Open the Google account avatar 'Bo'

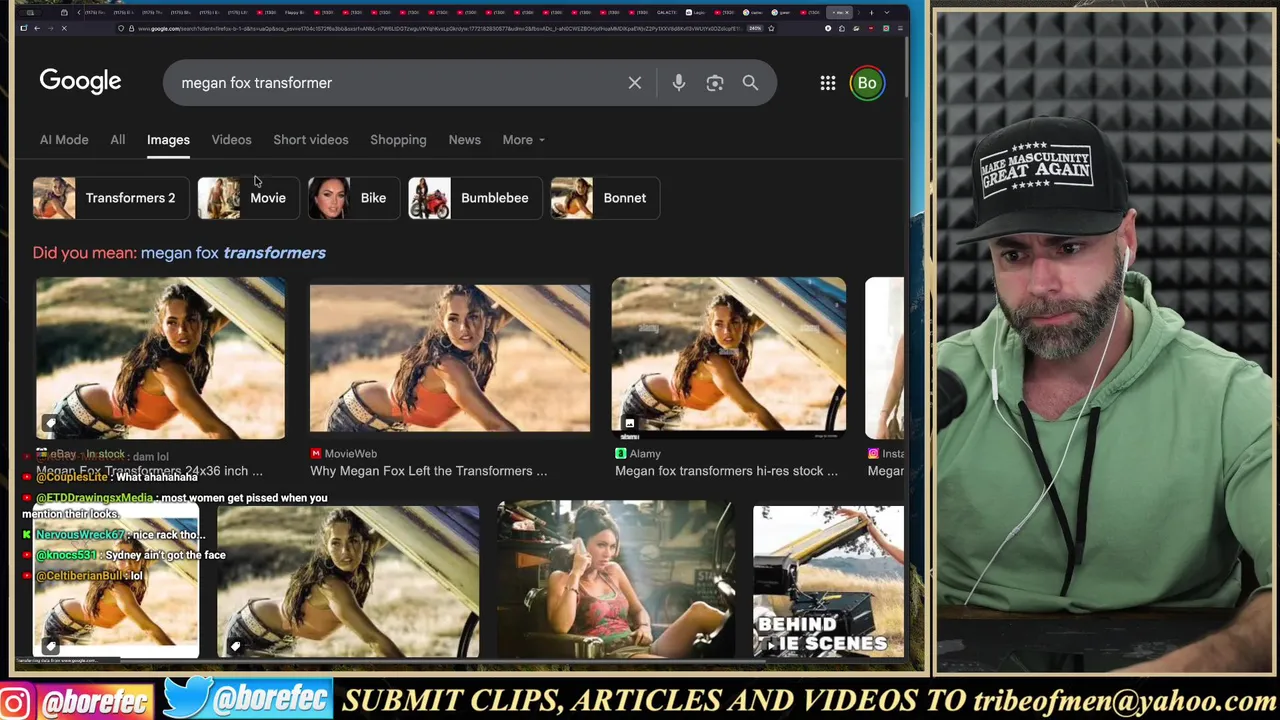coord(867,83)
